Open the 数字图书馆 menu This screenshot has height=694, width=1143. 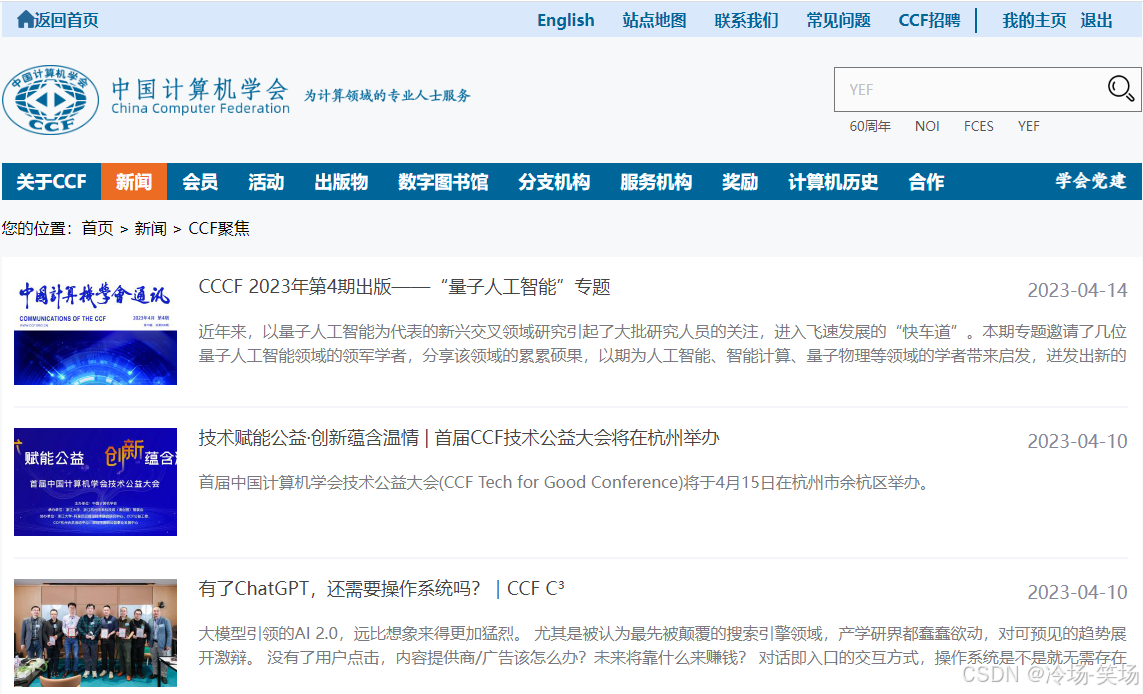(443, 182)
